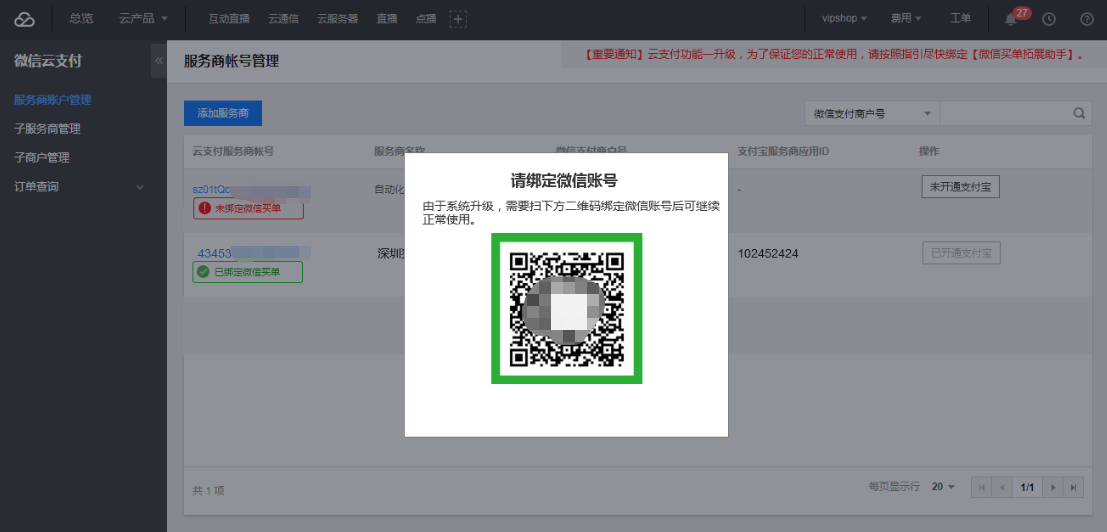Viewport: 1107px width, 532px height.
Task: Go to the next page arrow
Action: pyautogui.click(x=1053, y=487)
